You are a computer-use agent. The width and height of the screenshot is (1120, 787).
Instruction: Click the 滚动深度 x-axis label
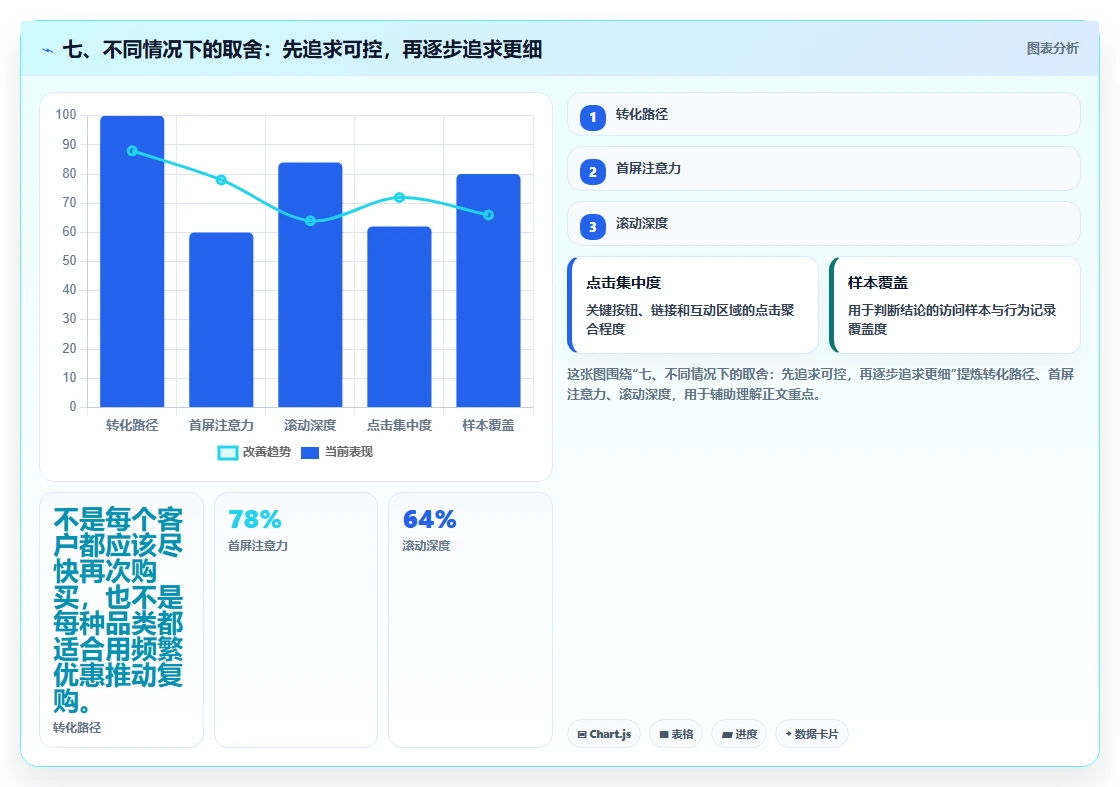coord(310,426)
